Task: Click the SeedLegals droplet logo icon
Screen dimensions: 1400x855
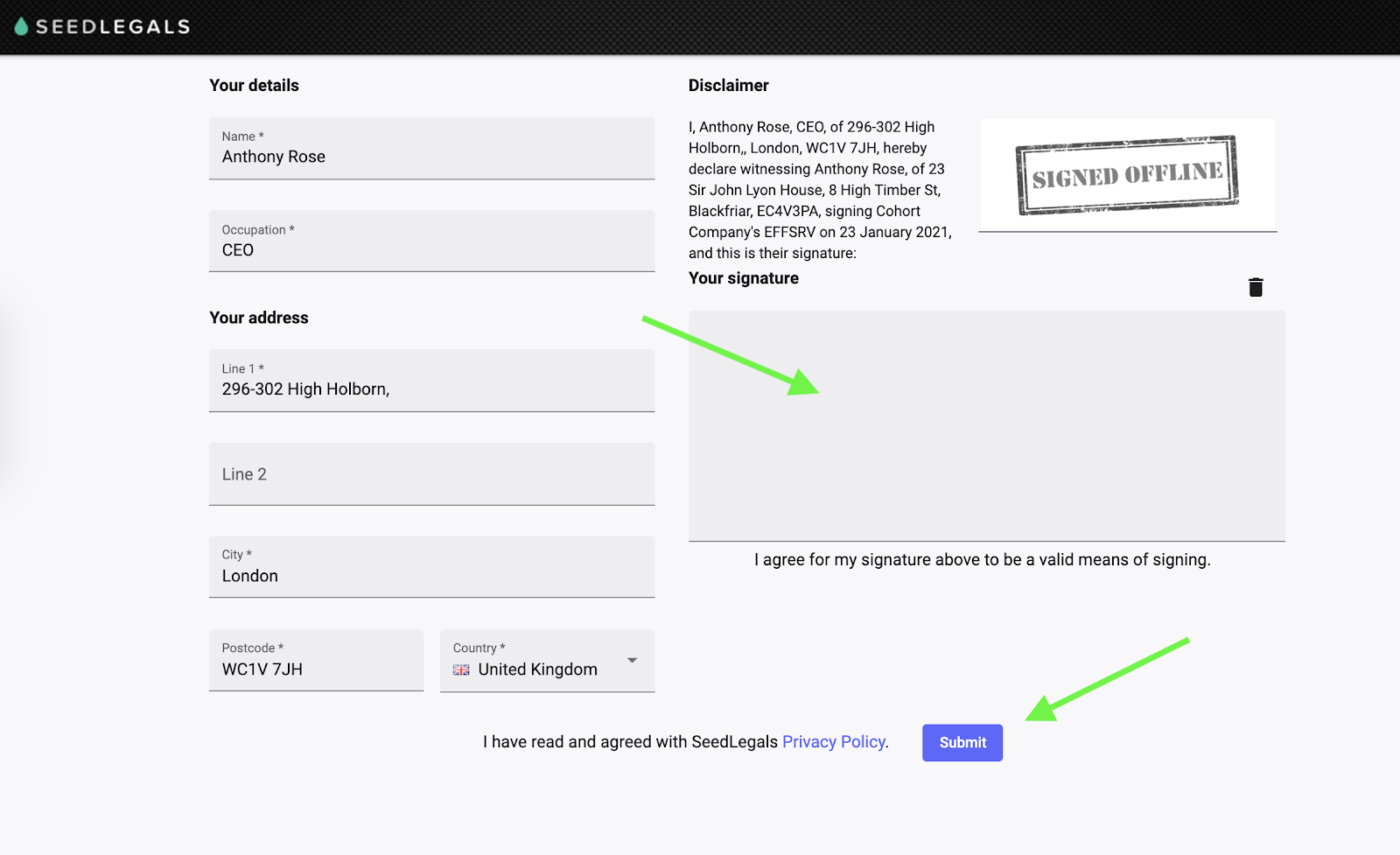Action: (x=21, y=27)
